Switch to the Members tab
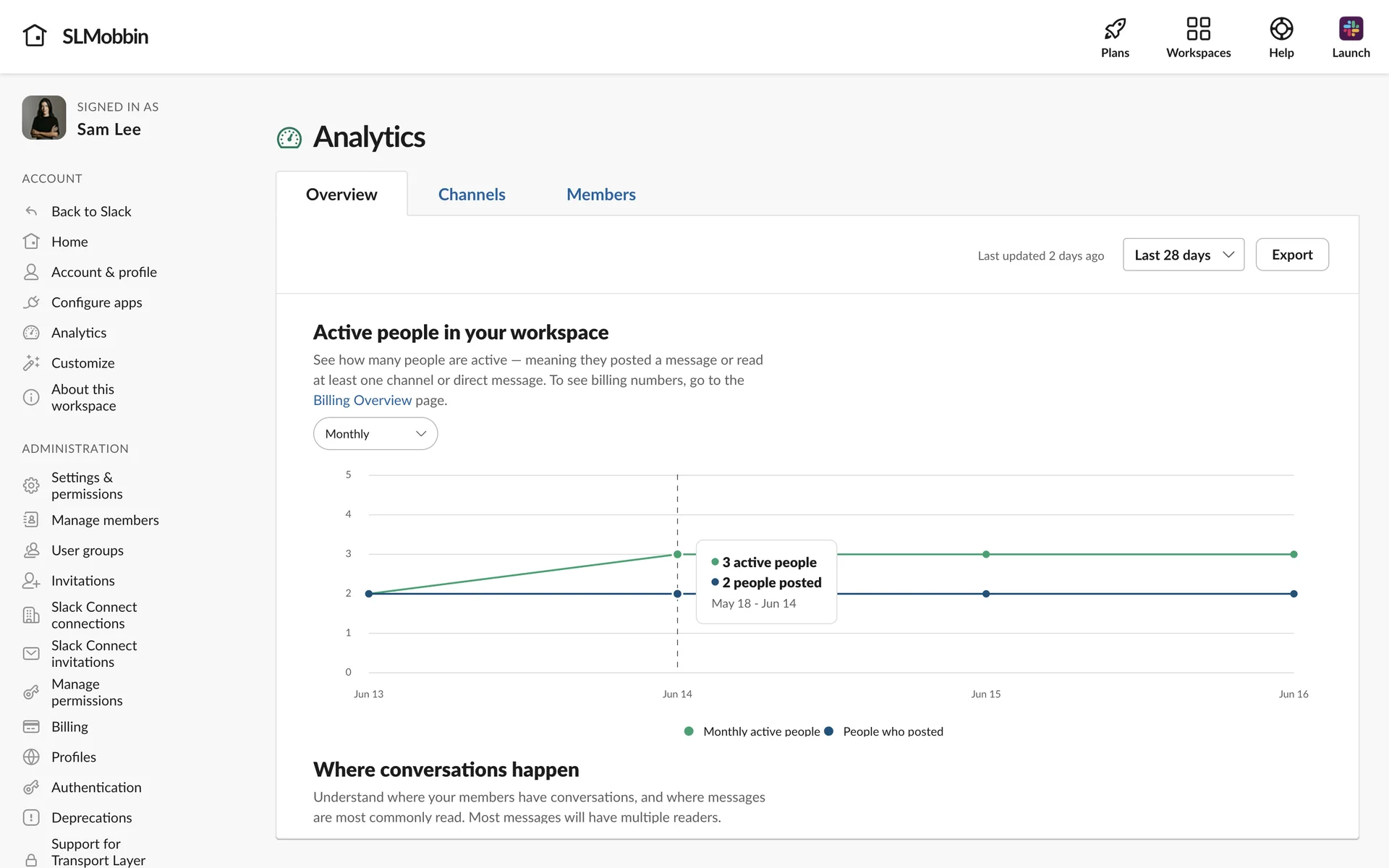This screenshot has height=868, width=1389. (x=600, y=195)
